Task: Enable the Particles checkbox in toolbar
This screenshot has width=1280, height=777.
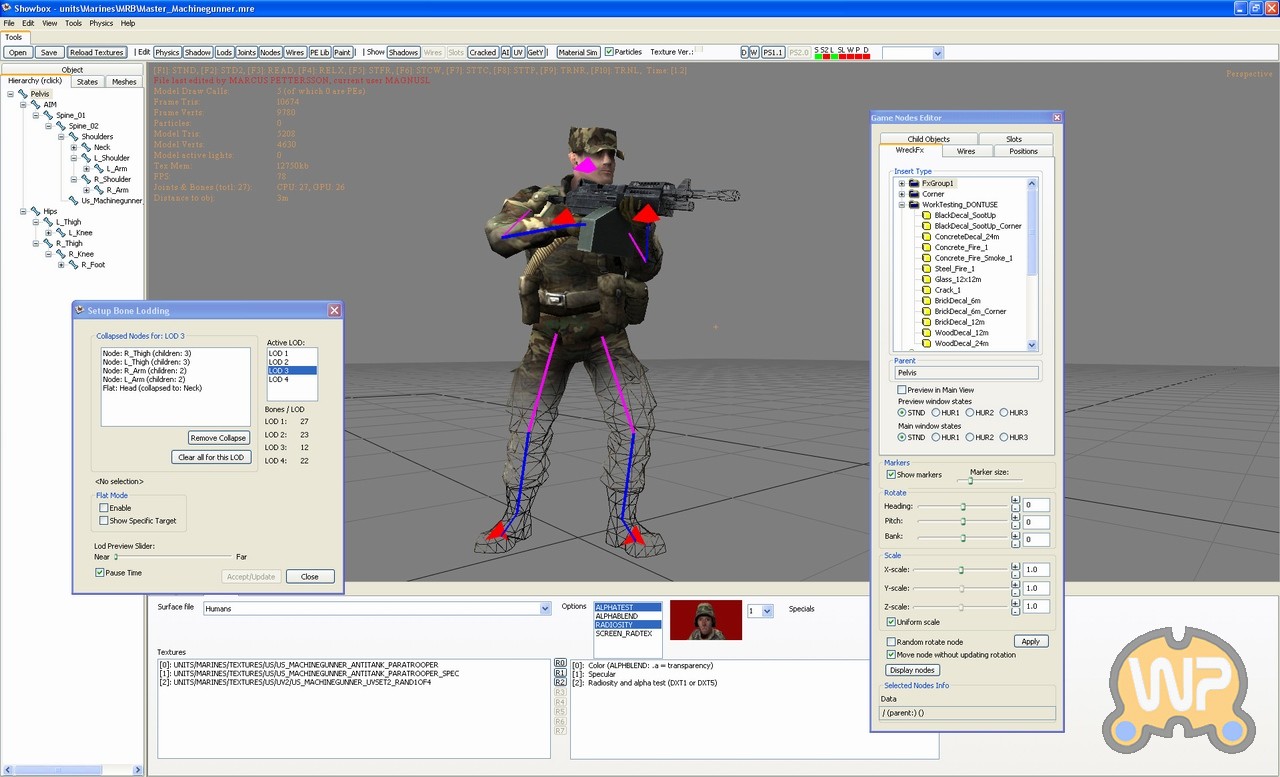Action: [x=609, y=52]
